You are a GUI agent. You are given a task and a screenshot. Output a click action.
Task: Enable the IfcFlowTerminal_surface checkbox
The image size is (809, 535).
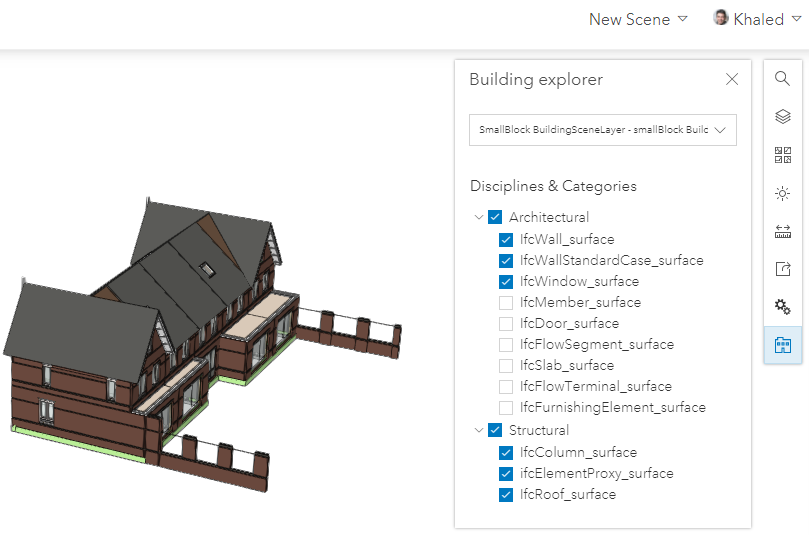[x=506, y=386]
